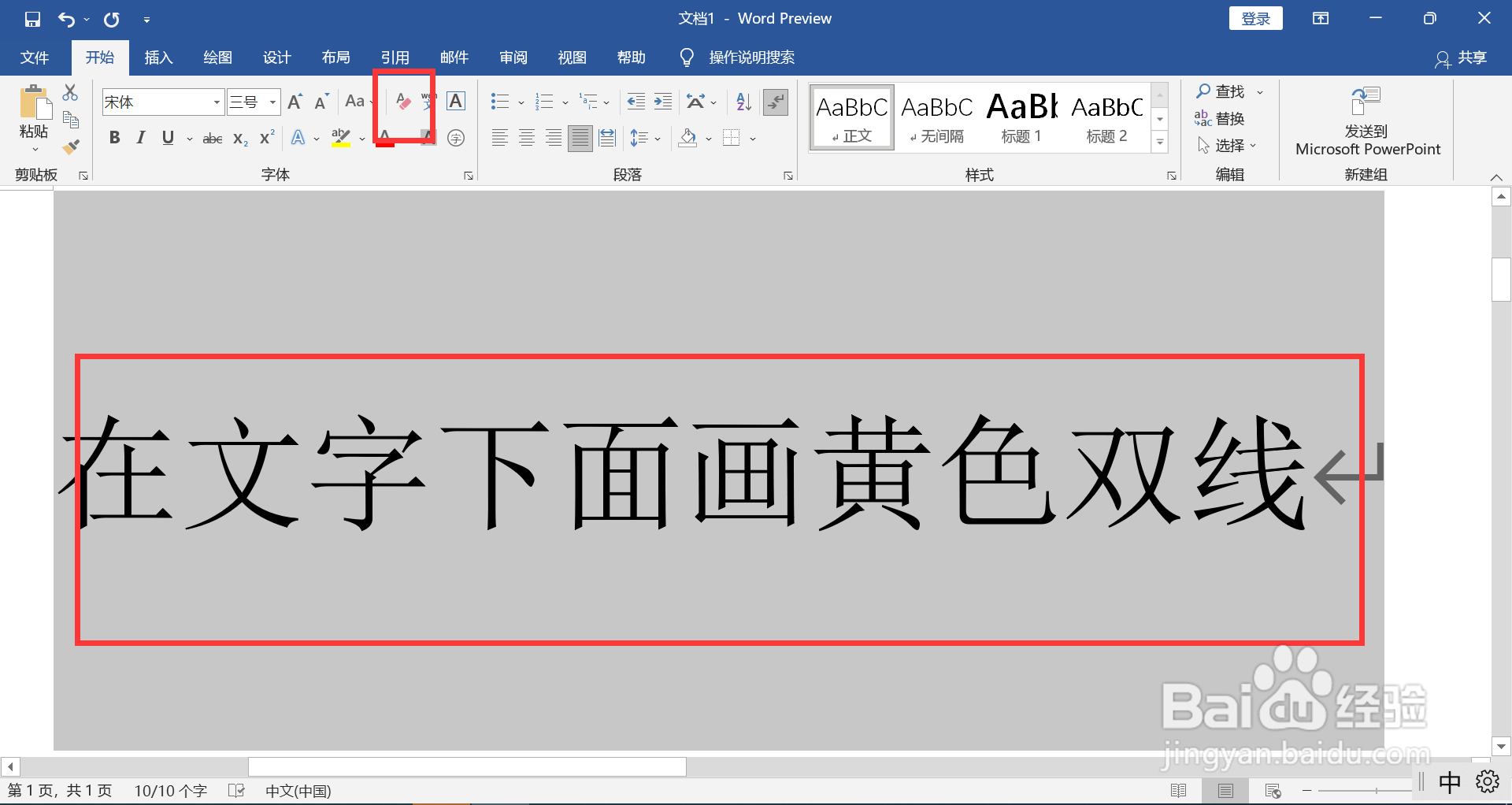Open the Paragraph dialog launcher

[787, 176]
